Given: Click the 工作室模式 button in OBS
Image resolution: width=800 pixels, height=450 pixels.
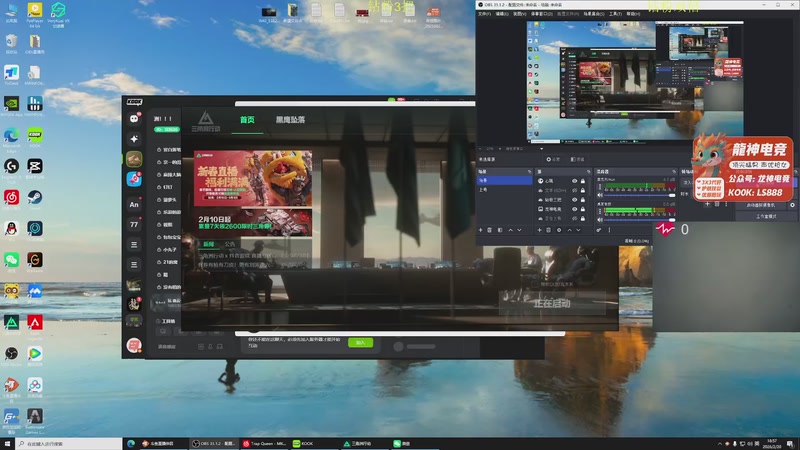Looking at the screenshot, I should point(766,216).
